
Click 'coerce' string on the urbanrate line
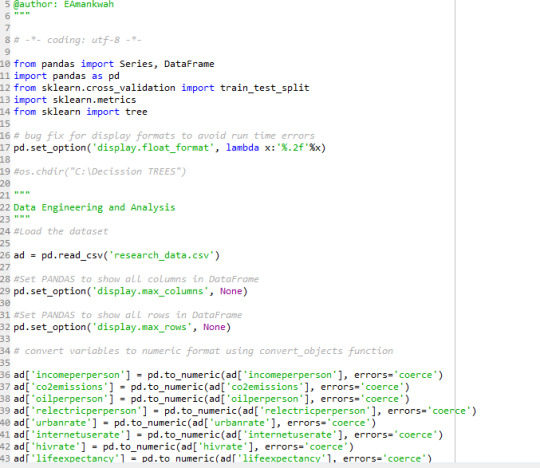(348, 423)
